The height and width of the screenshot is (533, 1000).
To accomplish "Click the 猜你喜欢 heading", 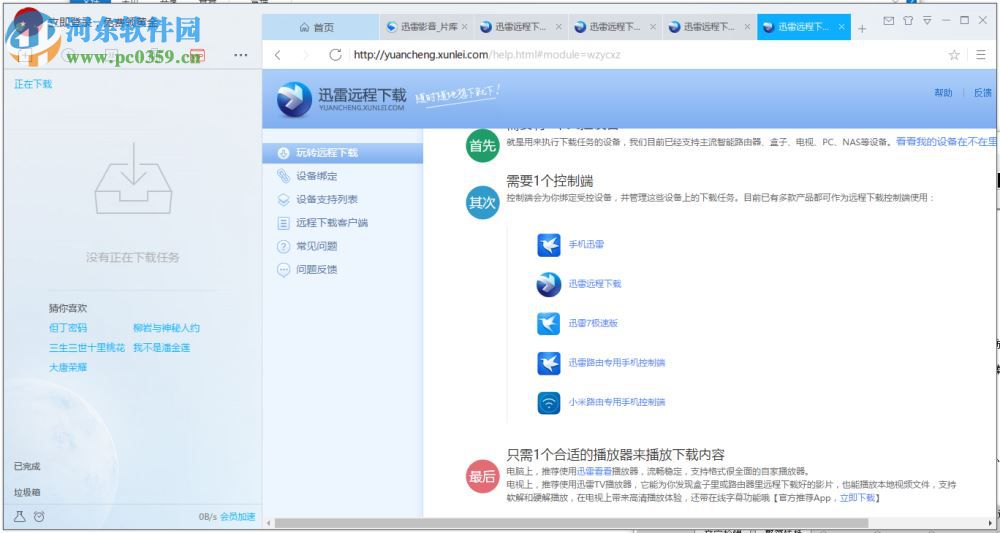I will pos(68,308).
